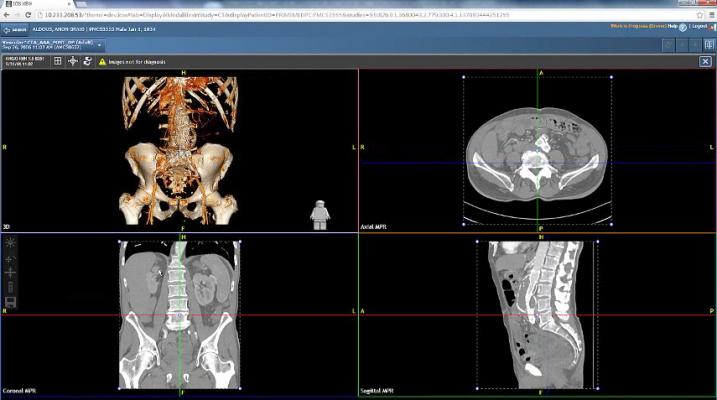The height and width of the screenshot is (400, 717).
Task: Click the series thumbnail label in toolbar
Action: coord(24,61)
